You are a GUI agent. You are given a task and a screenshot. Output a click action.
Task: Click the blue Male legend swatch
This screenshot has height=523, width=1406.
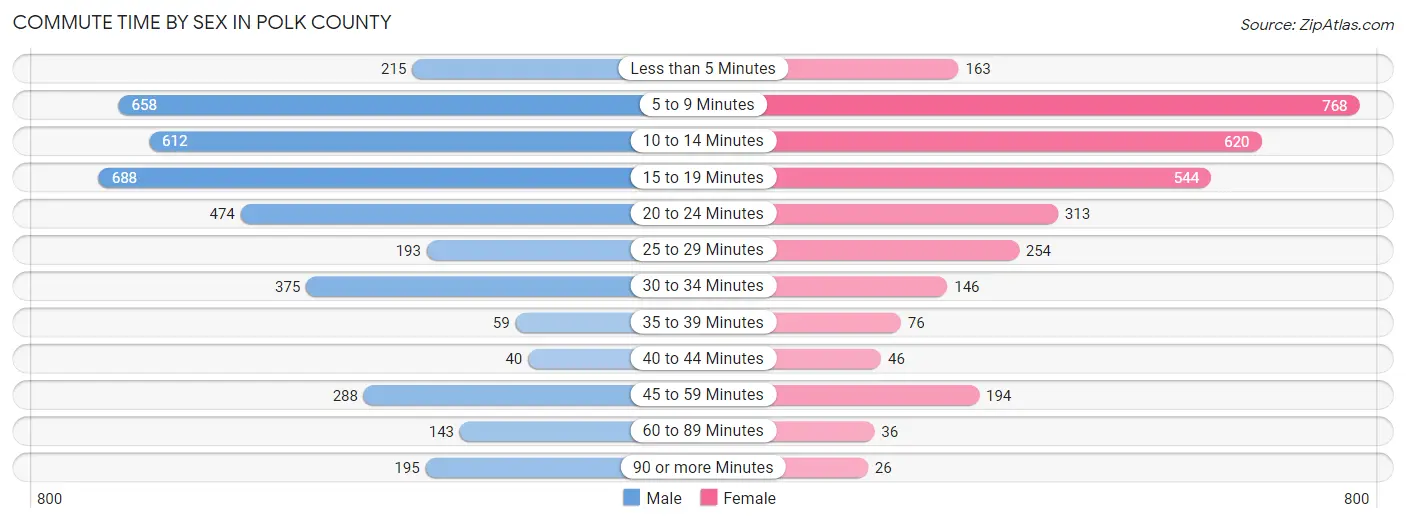[x=631, y=498]
